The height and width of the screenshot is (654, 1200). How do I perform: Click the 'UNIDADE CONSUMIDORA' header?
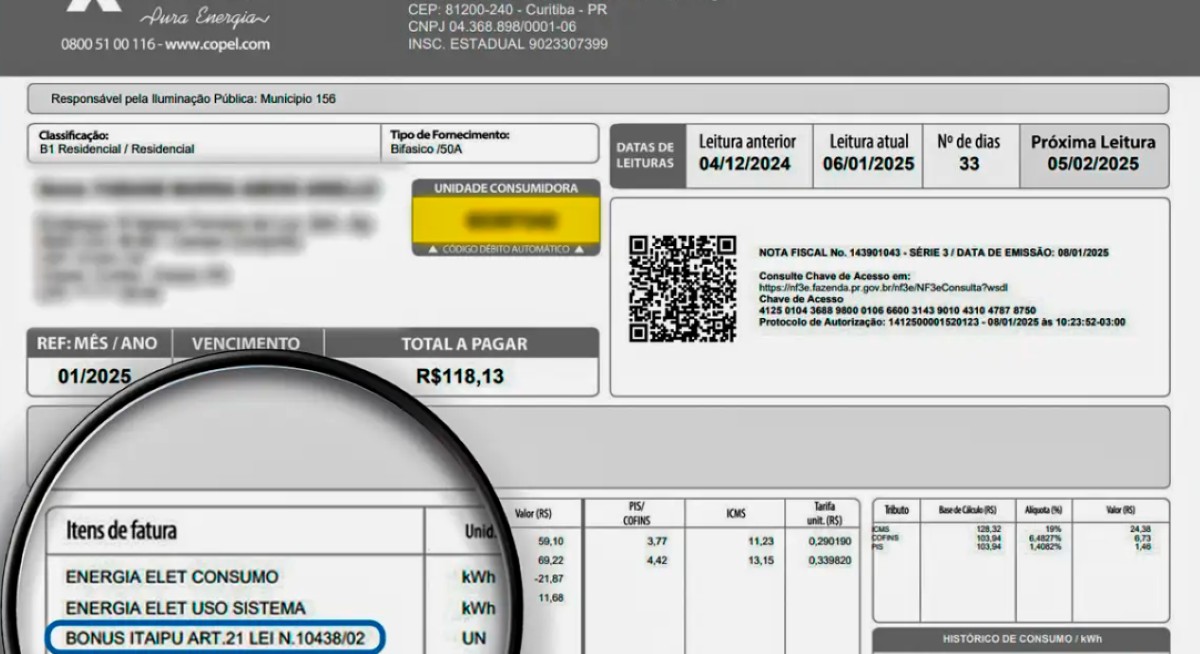506,188
